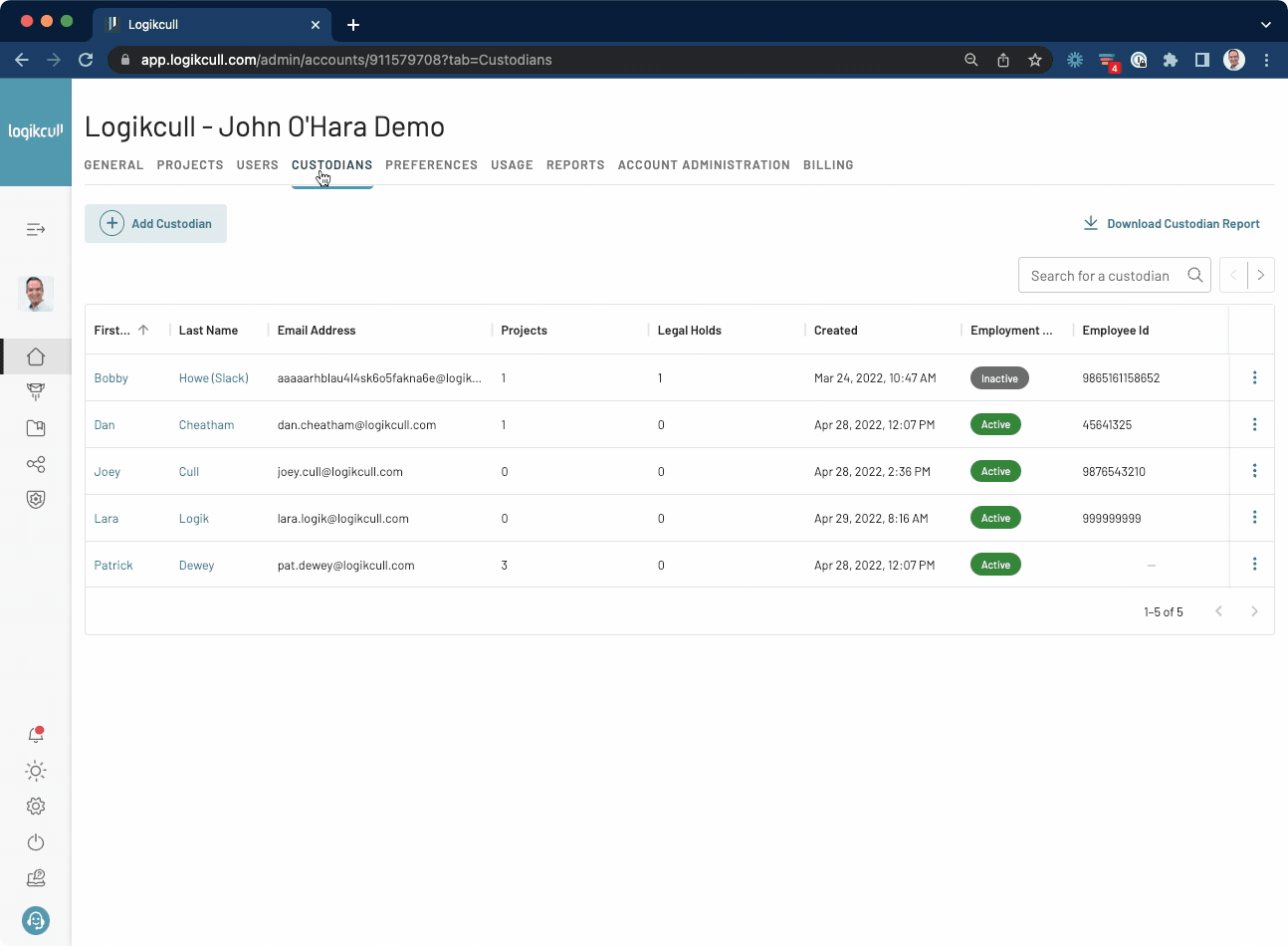Open the notifications bell icon
This screenshot has height=946, width=1288.
tap(36, 735)
